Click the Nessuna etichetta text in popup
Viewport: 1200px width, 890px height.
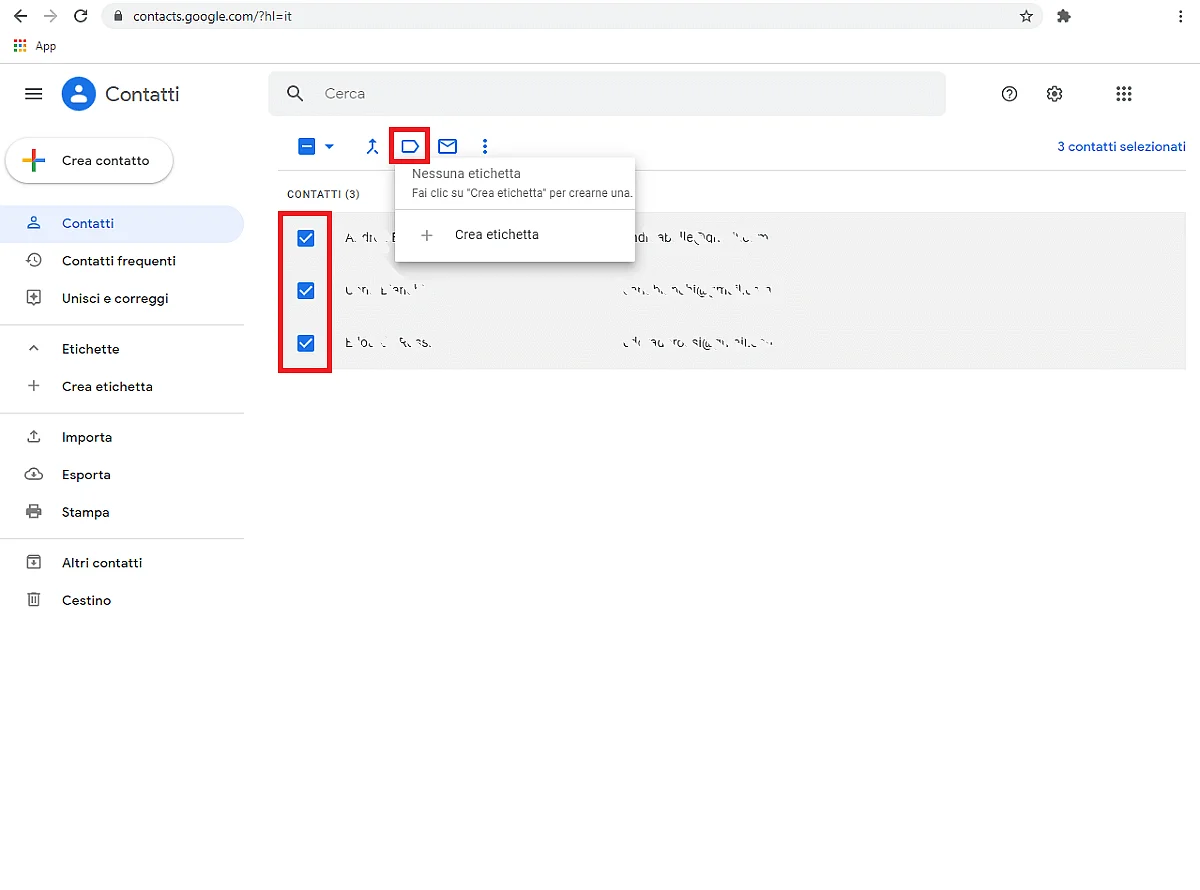tap(466, 174)
